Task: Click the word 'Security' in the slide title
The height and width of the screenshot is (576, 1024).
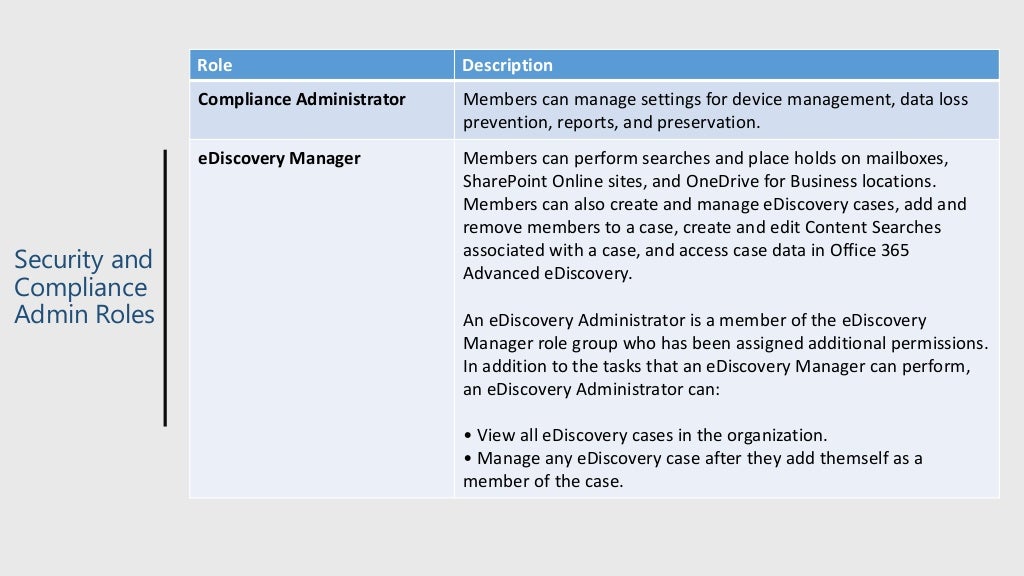Action: click(59, 260)
